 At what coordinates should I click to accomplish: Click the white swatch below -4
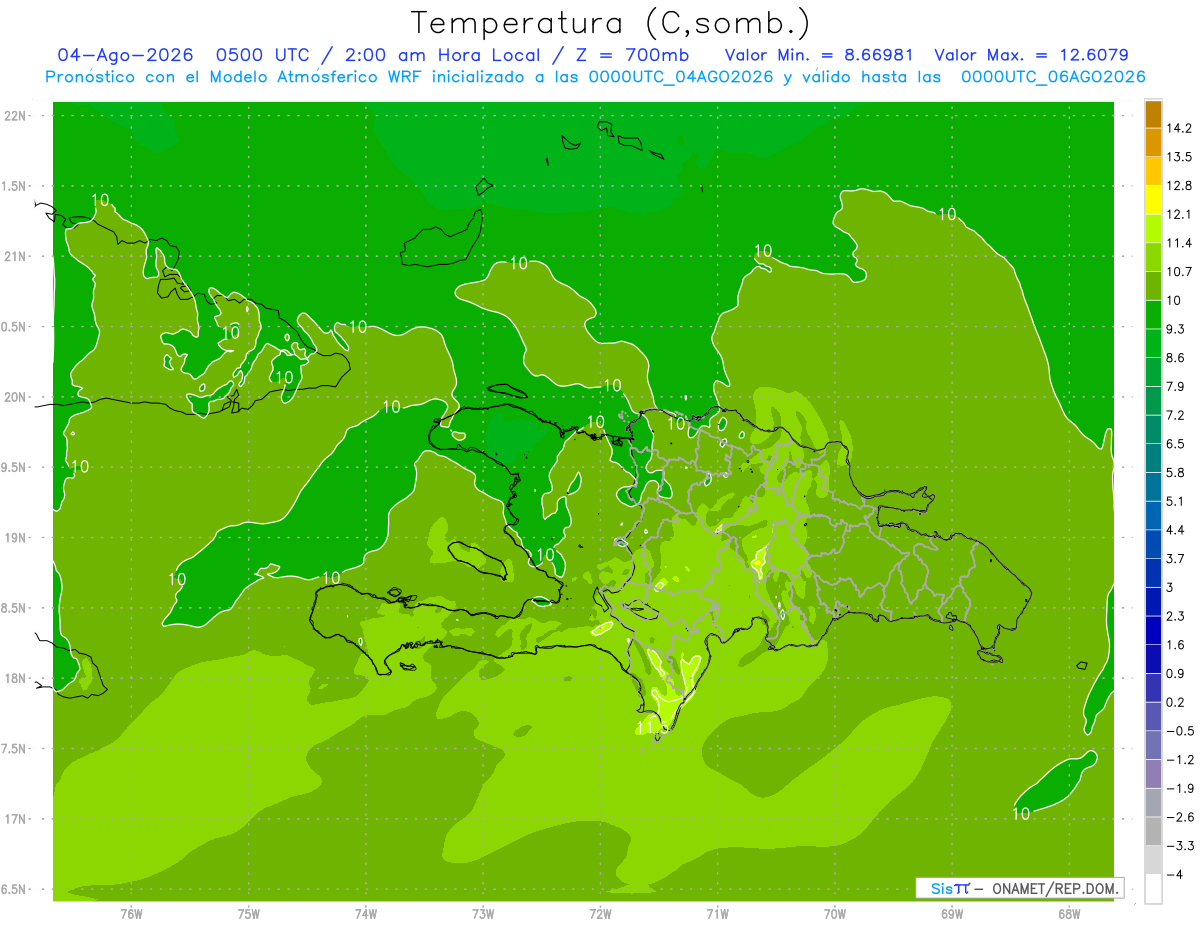coord(1153,889)
